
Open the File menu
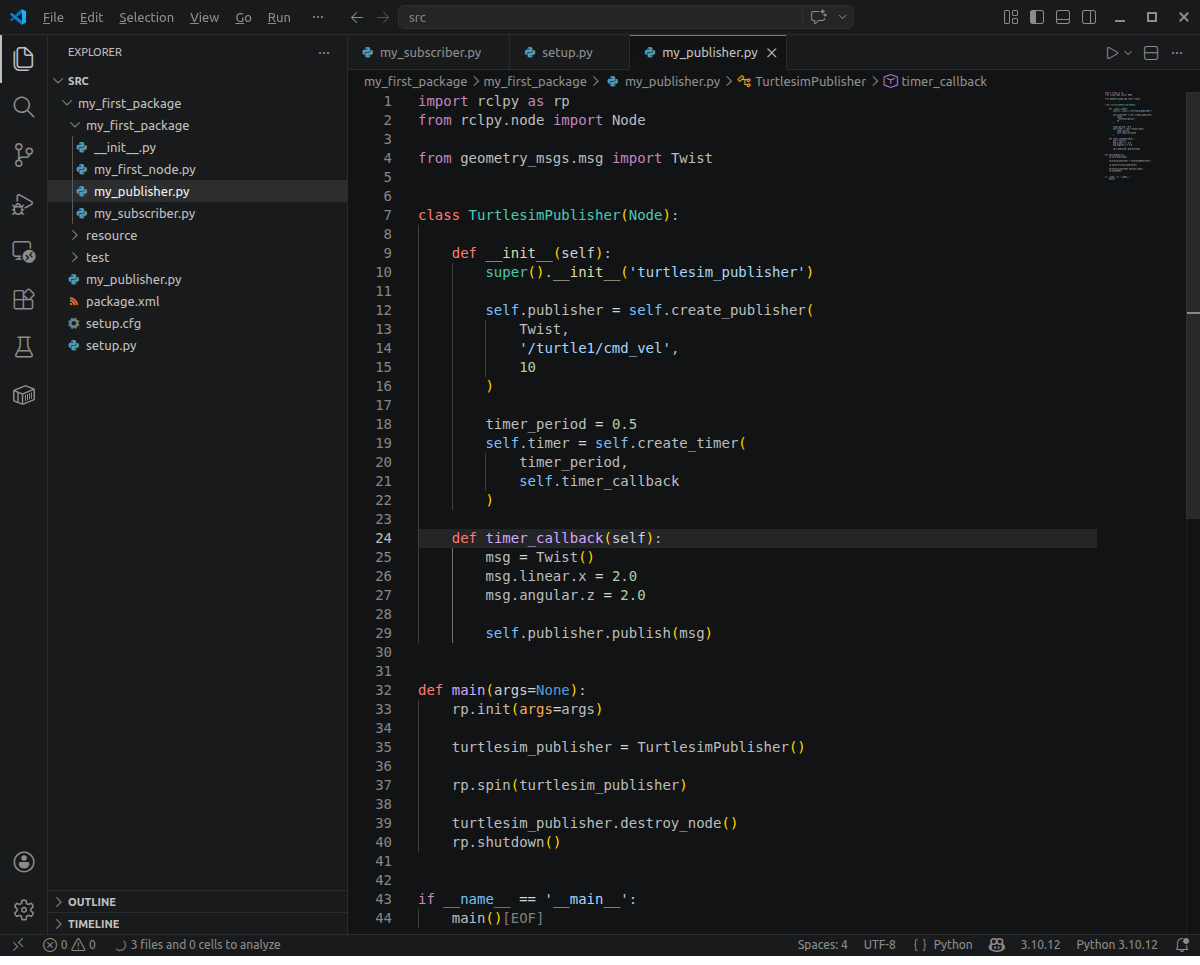[53, 17]
